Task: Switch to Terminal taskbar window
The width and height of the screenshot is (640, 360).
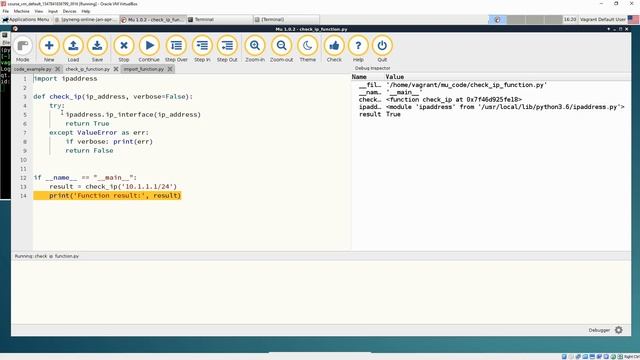Action: coord(220,19)
